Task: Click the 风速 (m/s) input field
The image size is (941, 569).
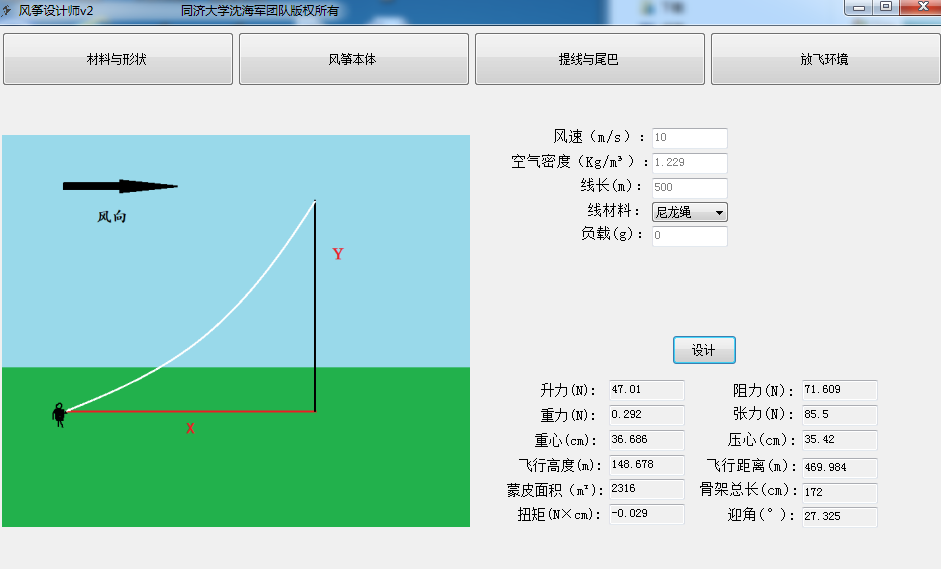Action: (x=689, y=138)
